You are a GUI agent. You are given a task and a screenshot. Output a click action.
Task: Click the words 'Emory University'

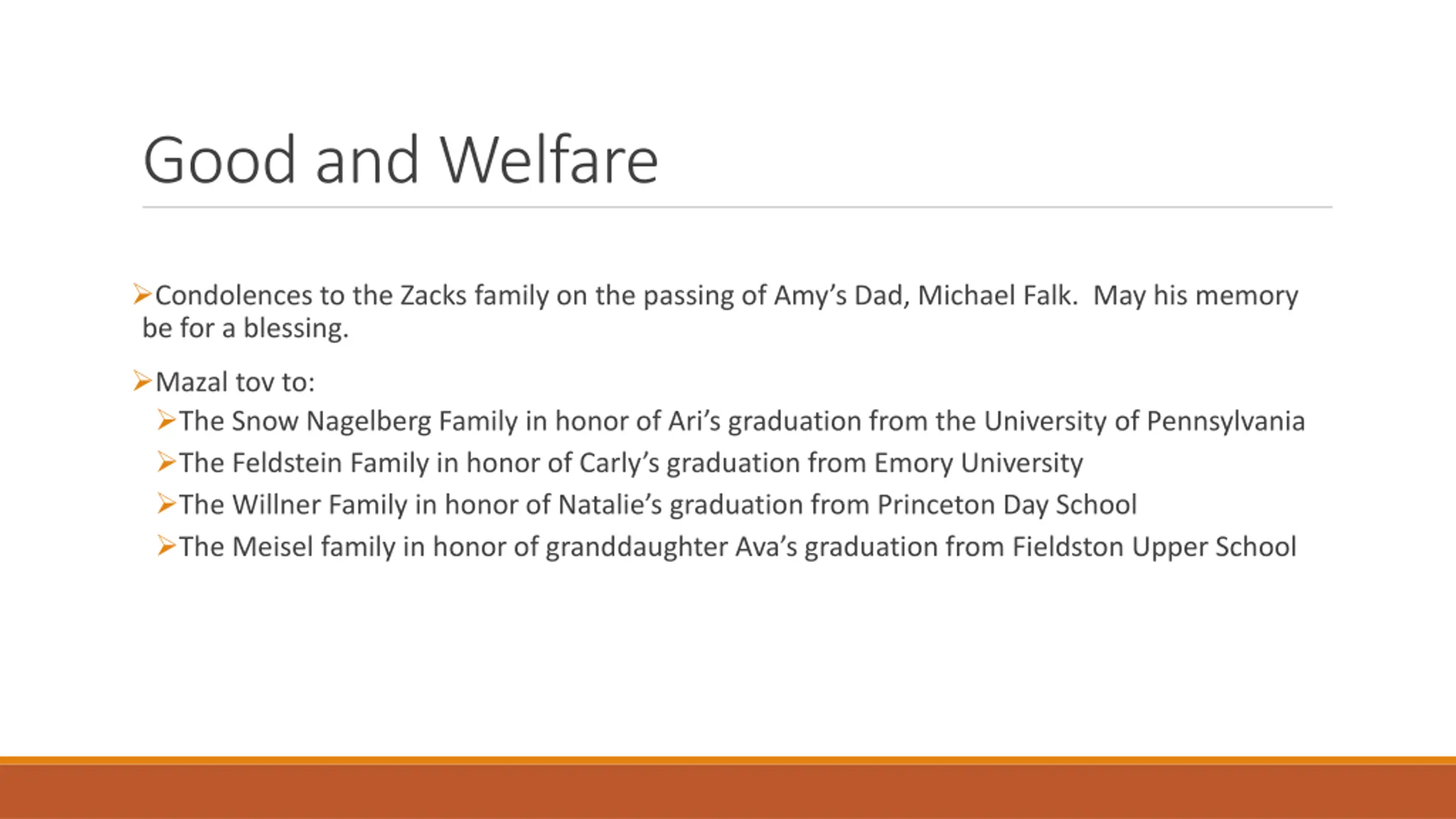(x=979, y=463)
